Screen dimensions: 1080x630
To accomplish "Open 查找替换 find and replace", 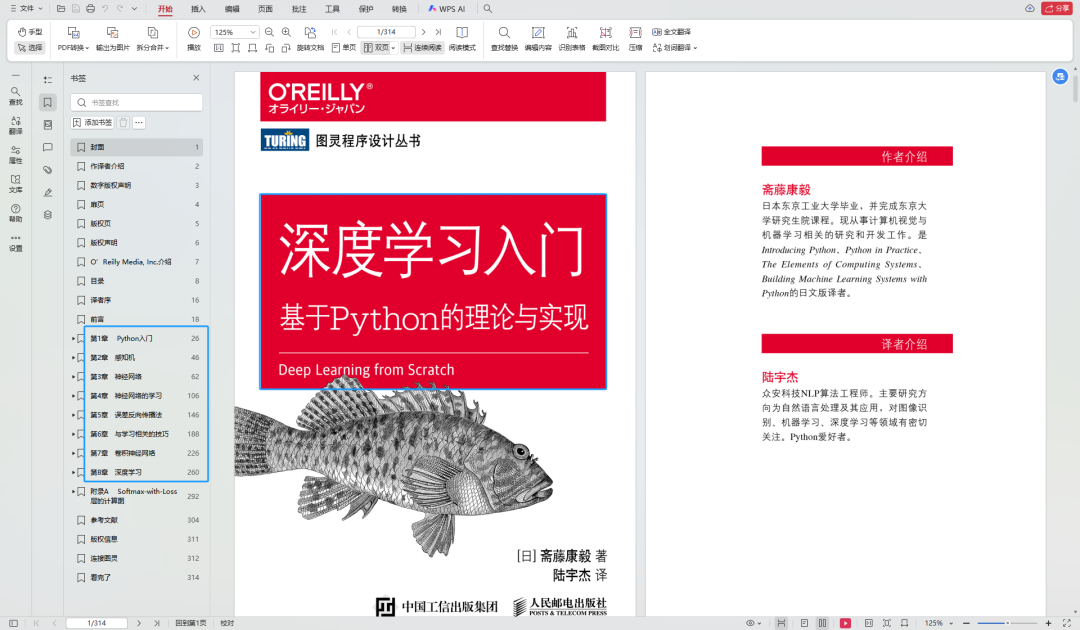I will (x=504, y=39).
